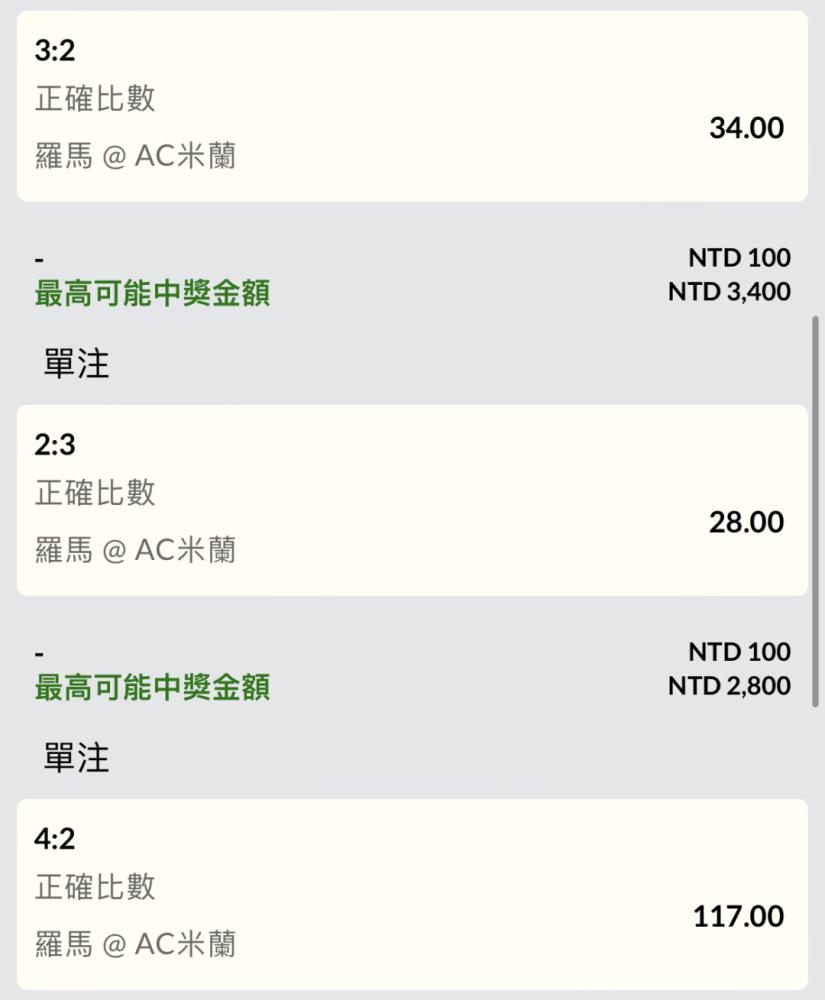Open 羅馬 @ AC米蘭 match in 3:2 card
The width and height of the screenshot is (825, 1000).
[x=136, y=157]
